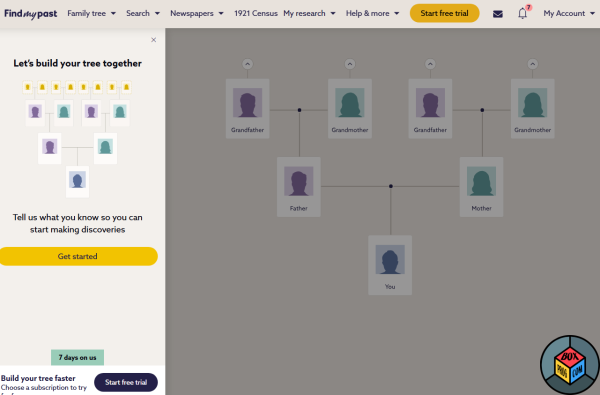Open the Search dropdown menu
This screenshot has height=395, width=600.
click(x=143, y=13)
